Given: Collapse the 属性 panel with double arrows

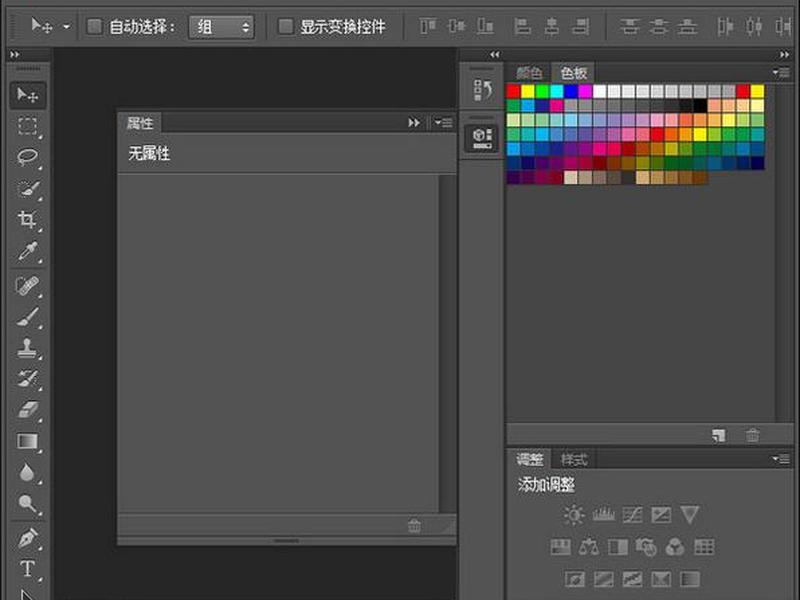Looking at the screenshot, I should pos(414,123).
